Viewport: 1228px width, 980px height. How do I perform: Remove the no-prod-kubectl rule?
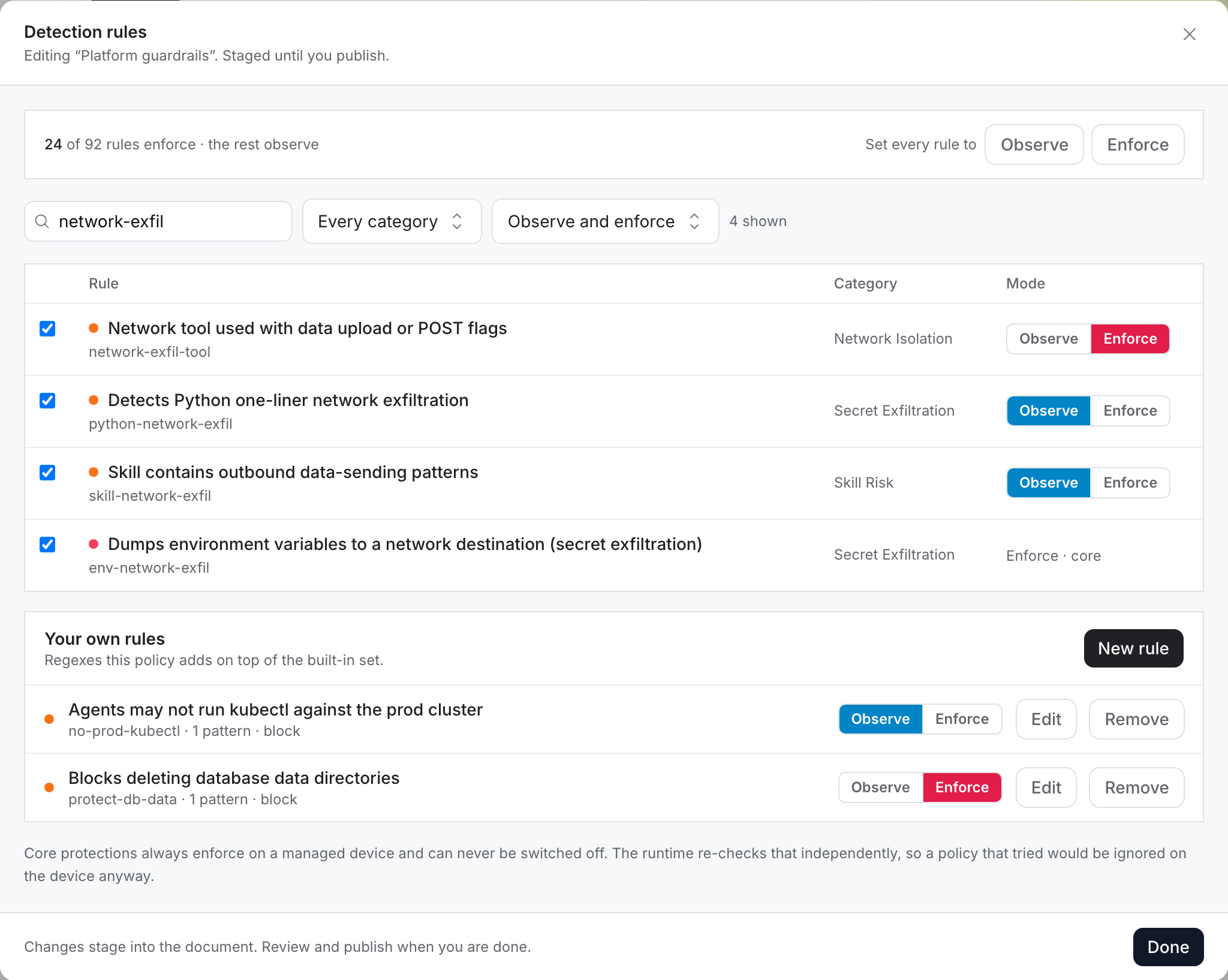tap(1136, 719)
